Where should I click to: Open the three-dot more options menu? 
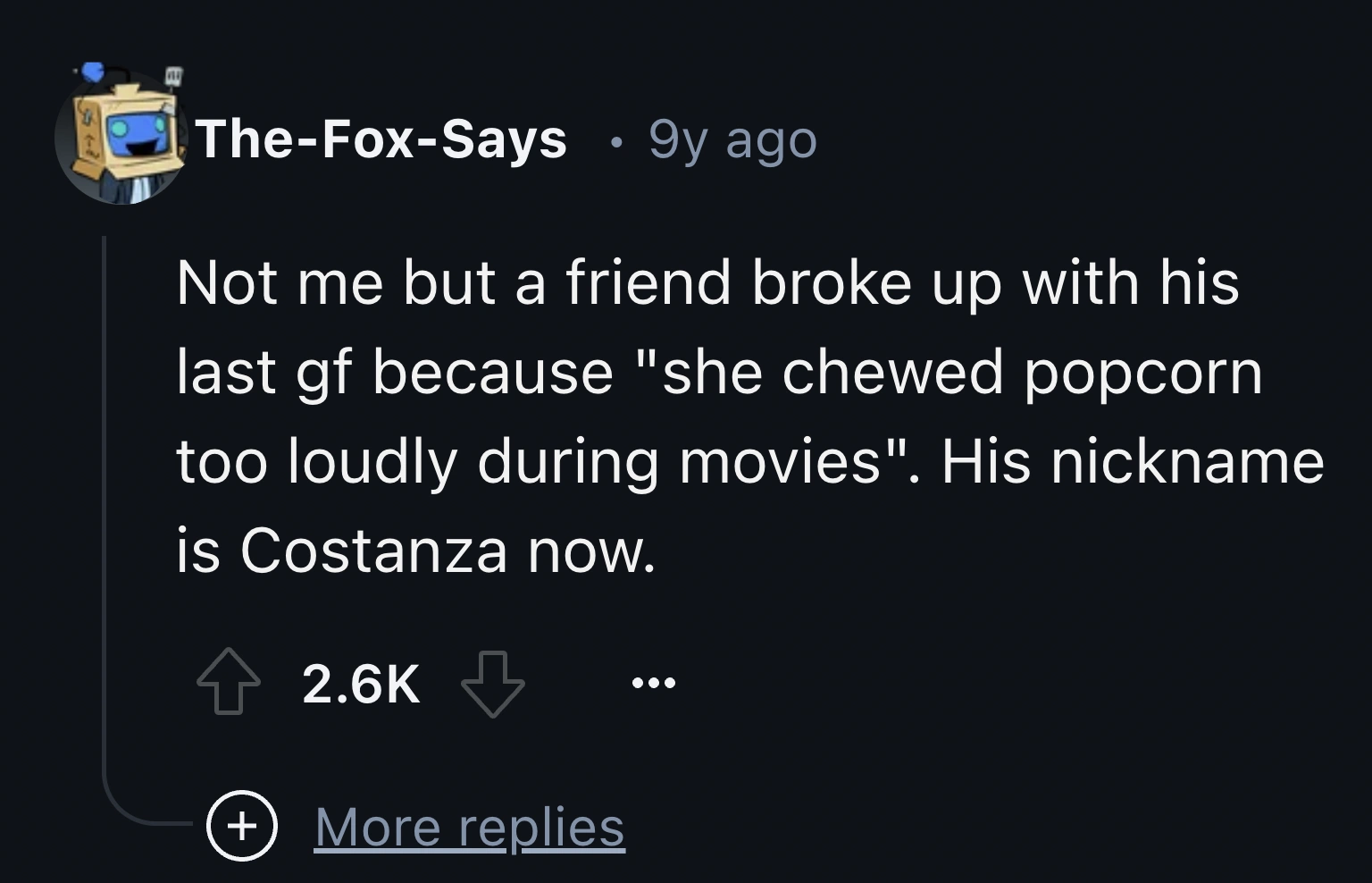[x=654, y=684]
